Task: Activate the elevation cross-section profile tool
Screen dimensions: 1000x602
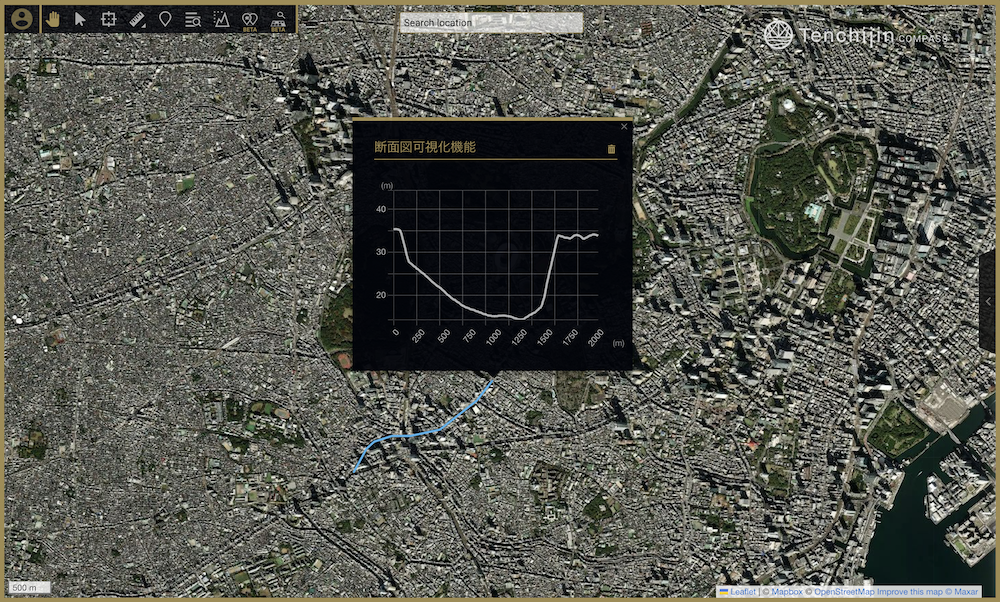Action: (221, 20)
